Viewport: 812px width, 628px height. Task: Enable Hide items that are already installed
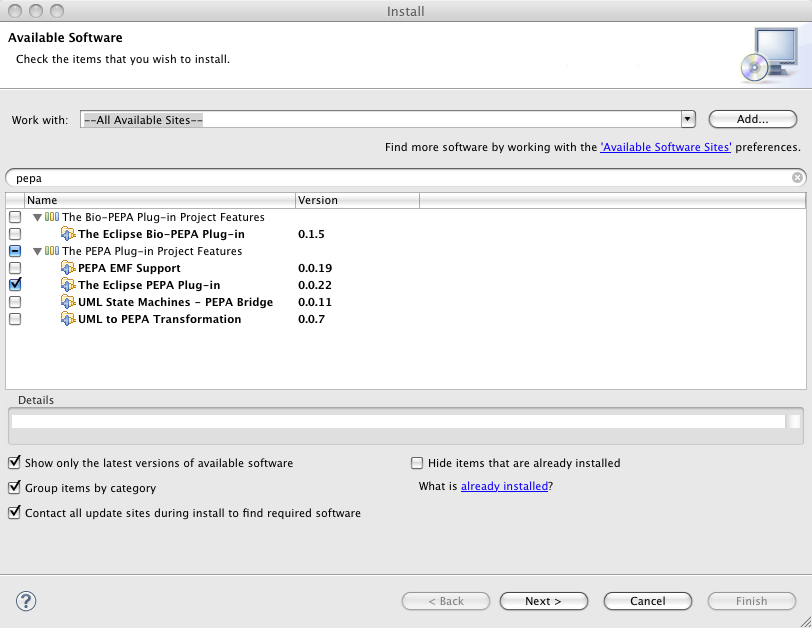point(417,463)
